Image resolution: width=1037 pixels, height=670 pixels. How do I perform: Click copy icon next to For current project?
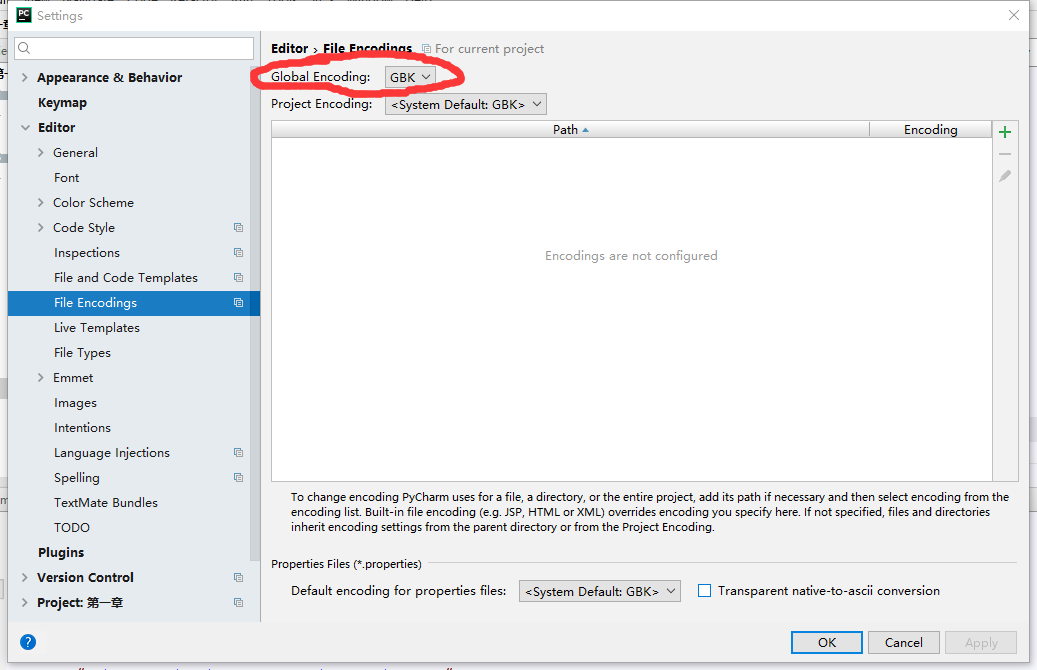(427, 49)
